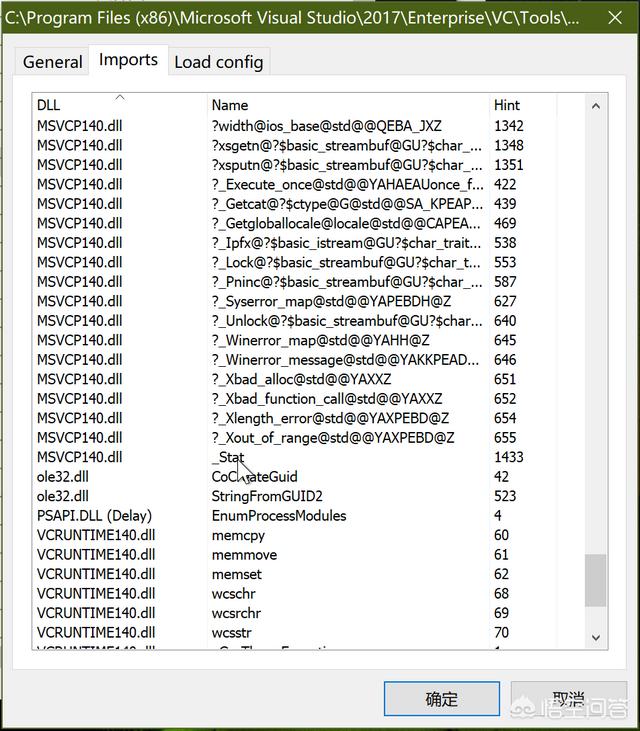This screenshot has width=640, height=731.
Task: Select the ?_Lock@?$basic_streambuf row
Action: (309, 262)
